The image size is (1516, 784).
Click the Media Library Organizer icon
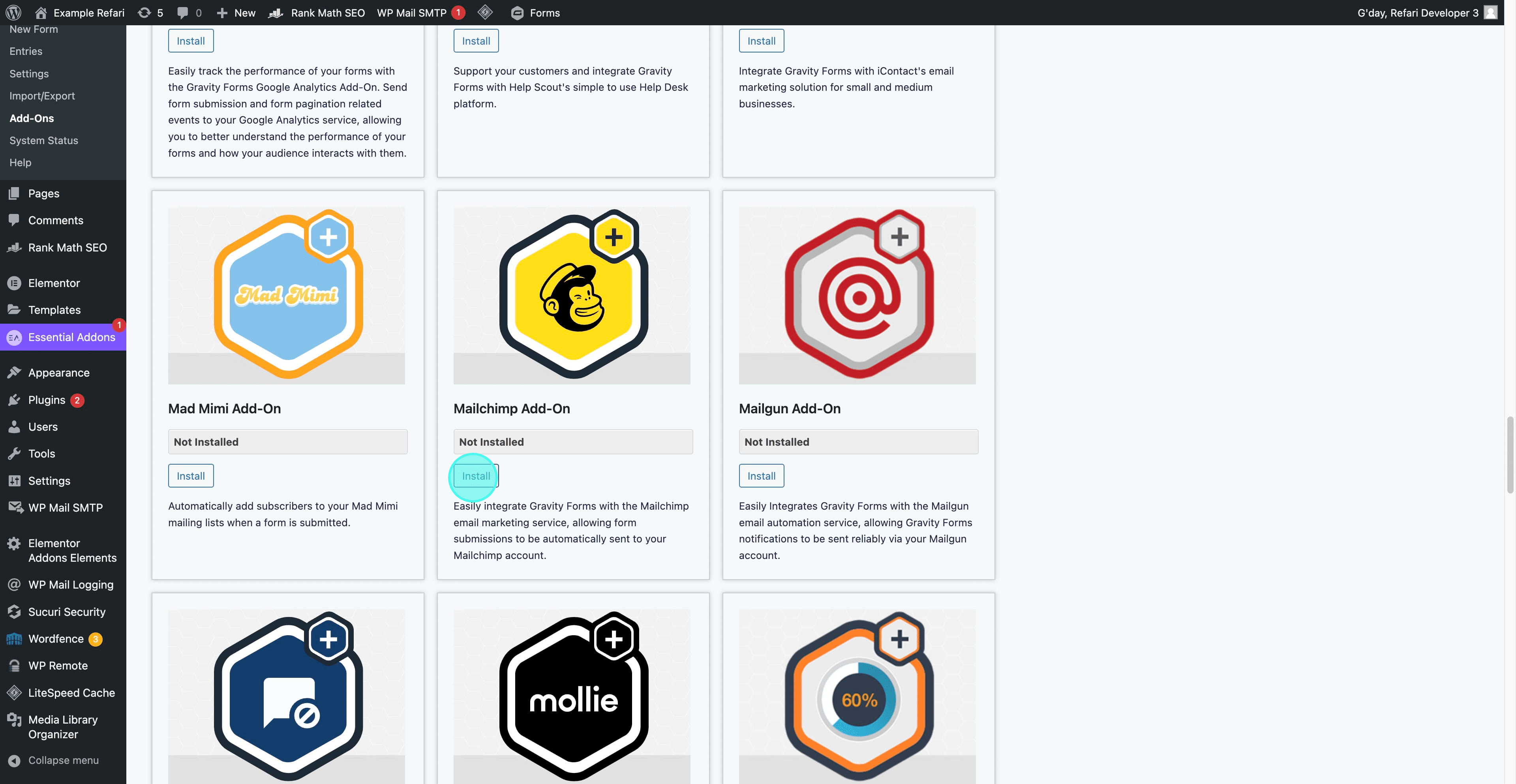(14, 720)
